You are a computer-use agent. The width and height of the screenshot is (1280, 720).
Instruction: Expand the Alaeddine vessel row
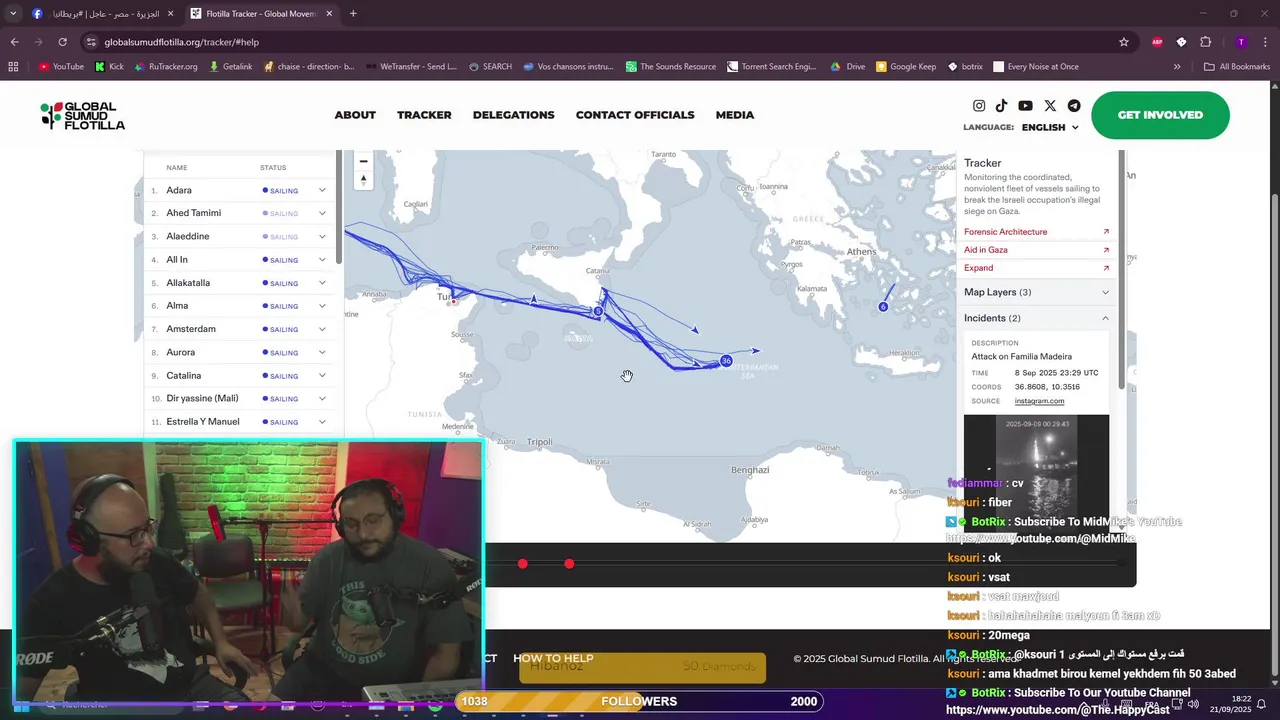[322, 236]
